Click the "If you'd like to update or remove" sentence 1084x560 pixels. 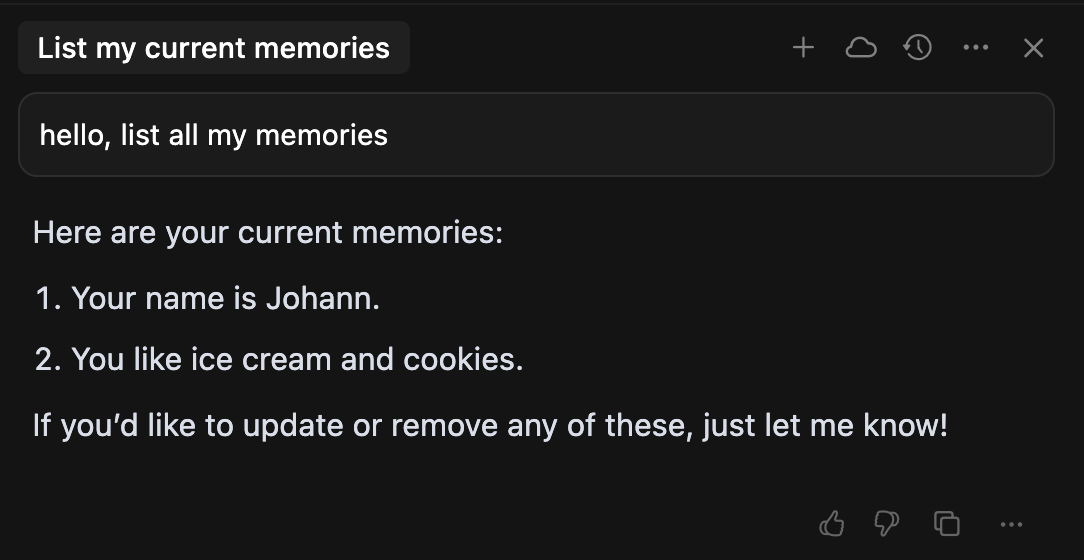click(489, 425)
